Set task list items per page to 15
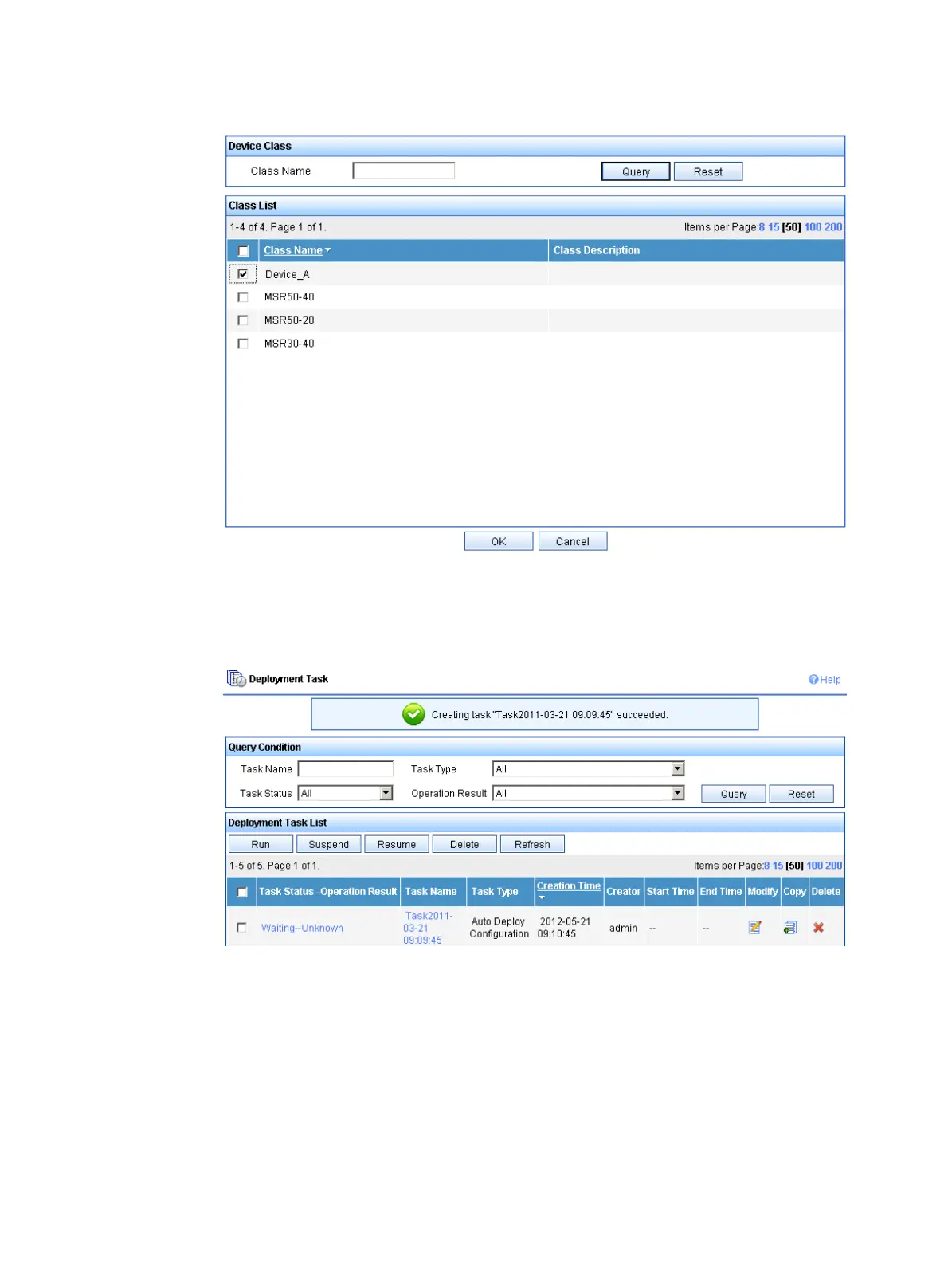Image resolution: width=948 pixels, height=1288 pixels. pos(778,866)
